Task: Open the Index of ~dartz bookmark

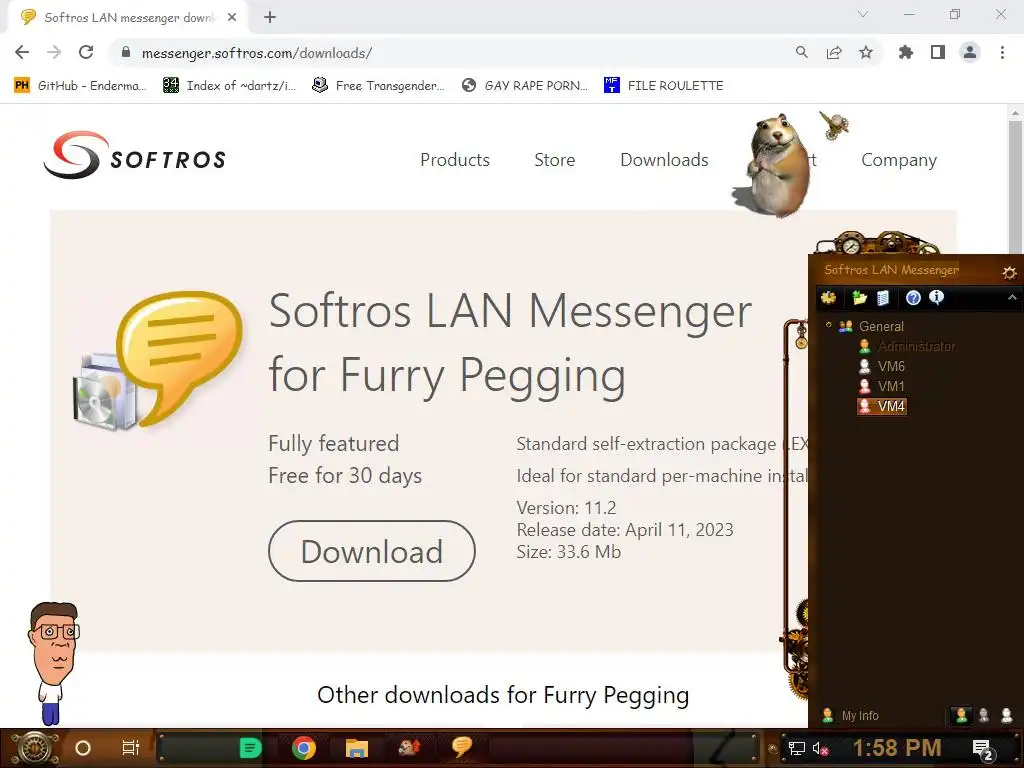Action: (x=229, y=86)
